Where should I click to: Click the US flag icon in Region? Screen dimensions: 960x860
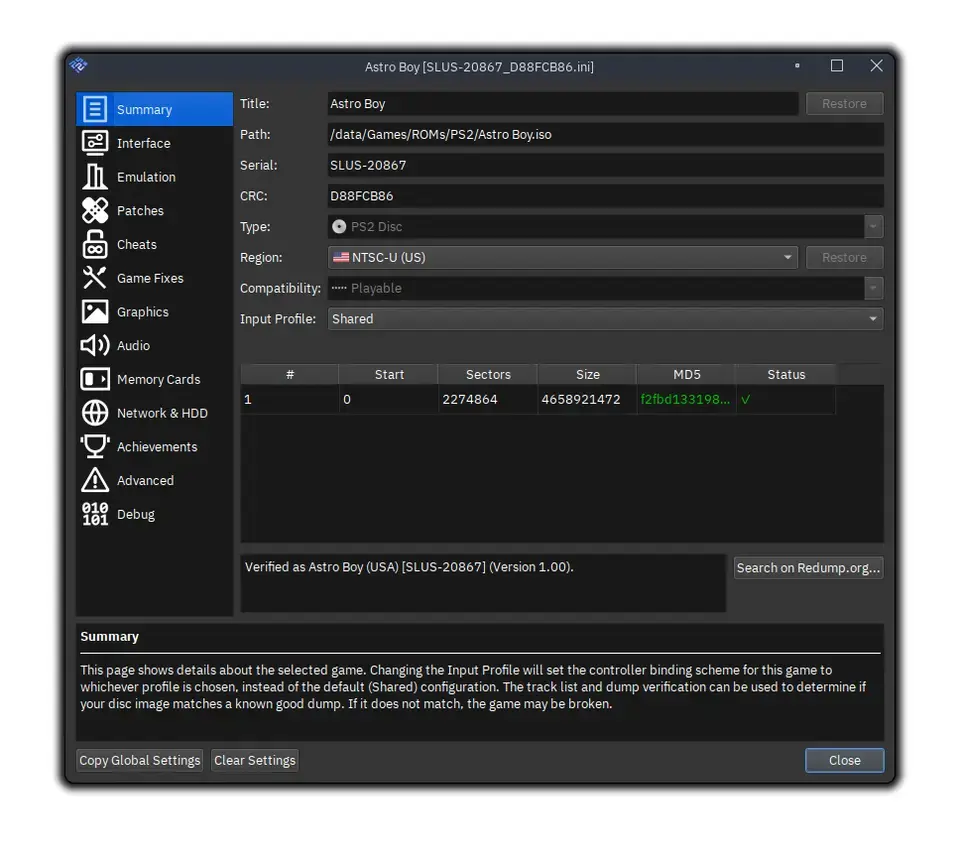(340, 257)
